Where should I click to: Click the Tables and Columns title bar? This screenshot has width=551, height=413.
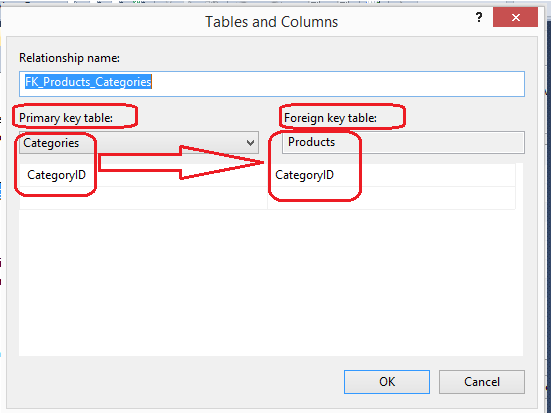(x=271, y=22)
